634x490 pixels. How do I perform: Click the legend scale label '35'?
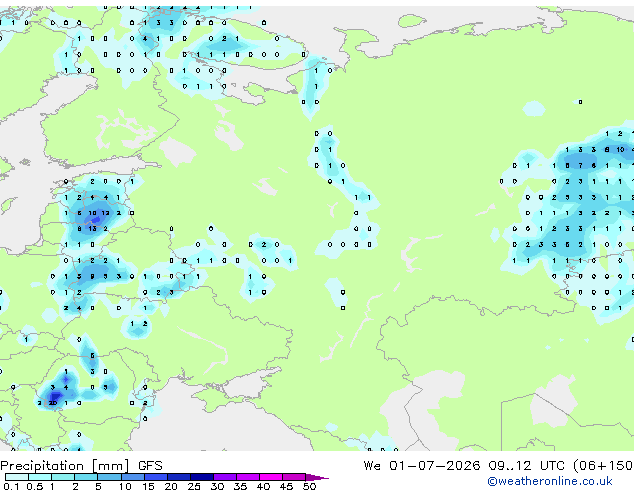pyautogui.click(x=240, y=486)
